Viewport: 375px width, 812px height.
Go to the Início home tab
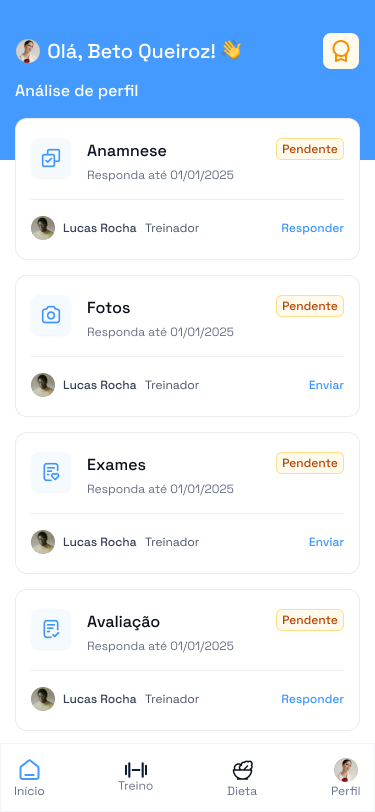click(30, 777)
